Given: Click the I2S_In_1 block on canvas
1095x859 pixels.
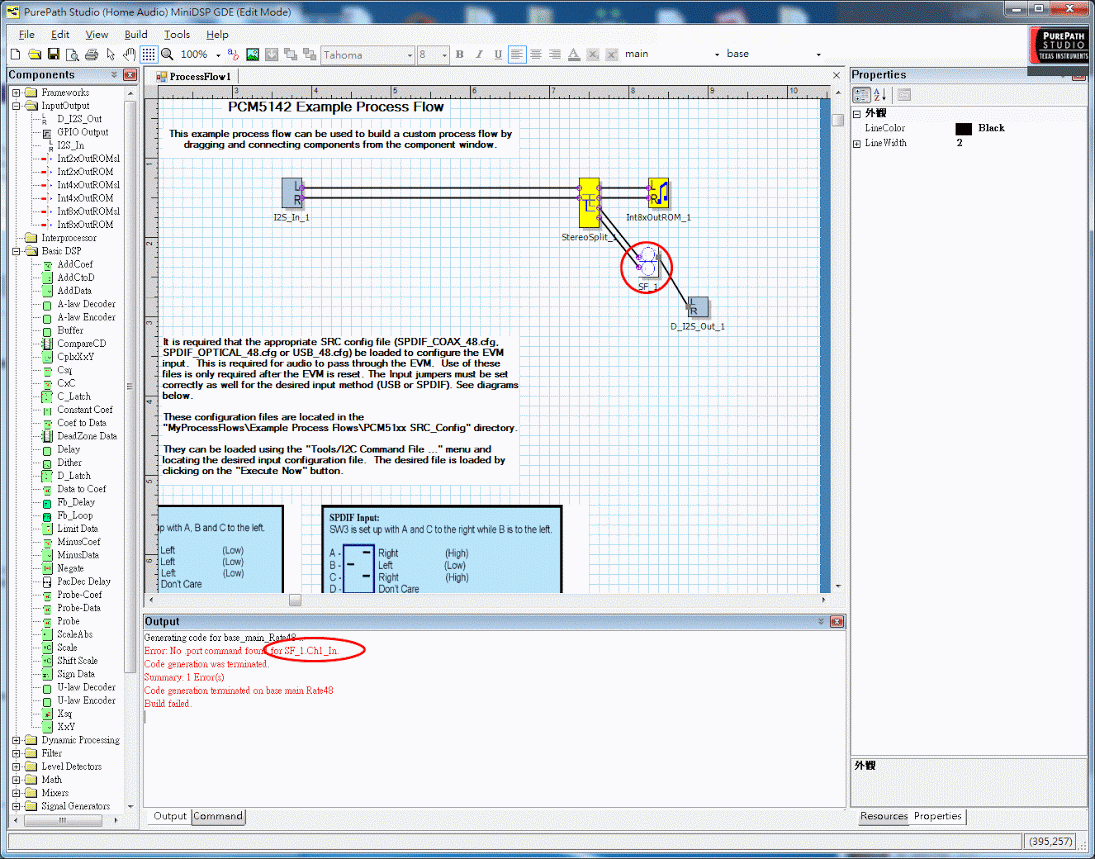Looking at the screenshot, I should (292, 193).
